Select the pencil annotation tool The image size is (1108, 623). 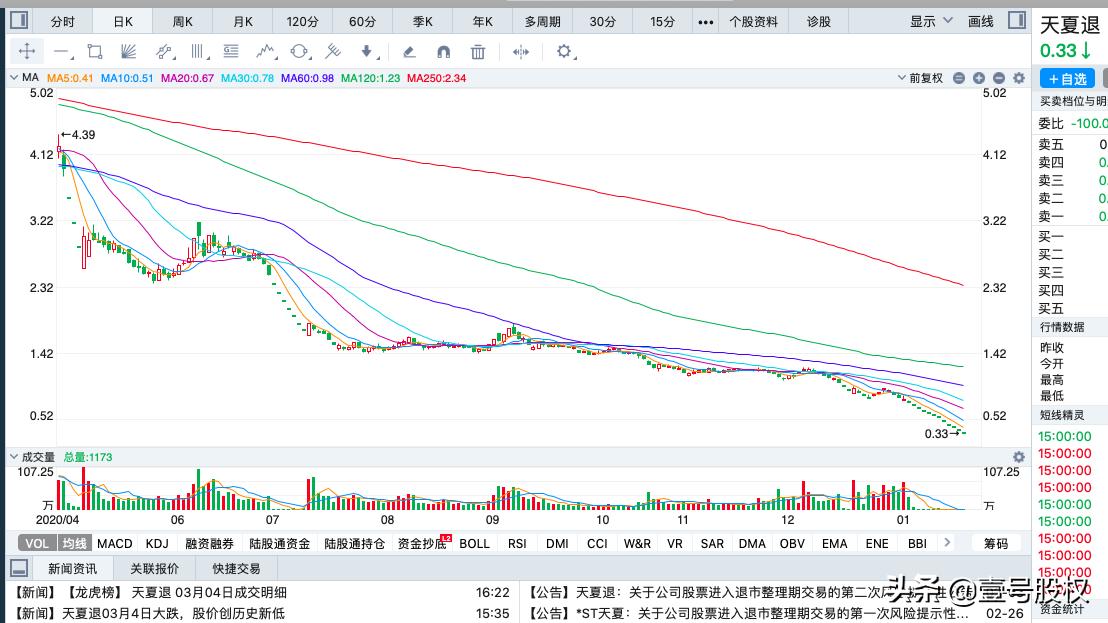pos(410,53)
